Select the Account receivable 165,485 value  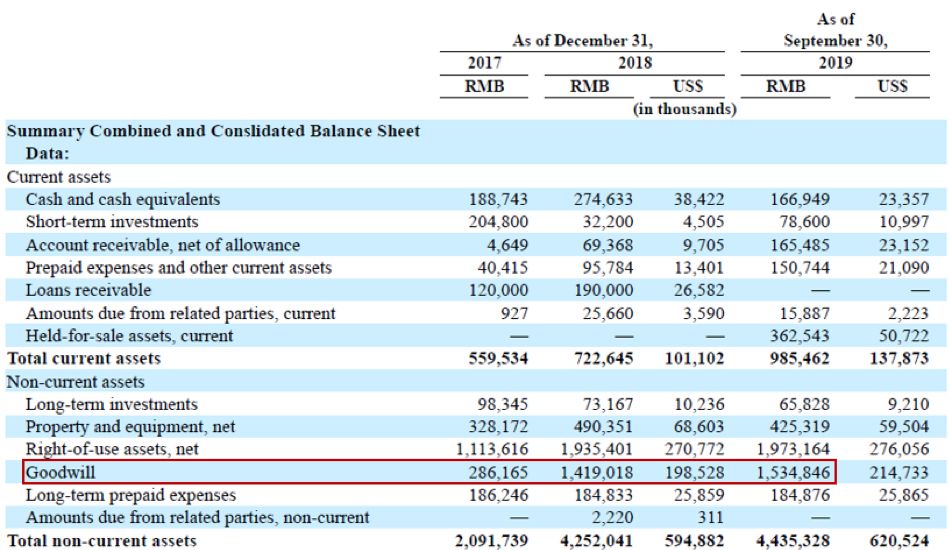click(800, 245)
